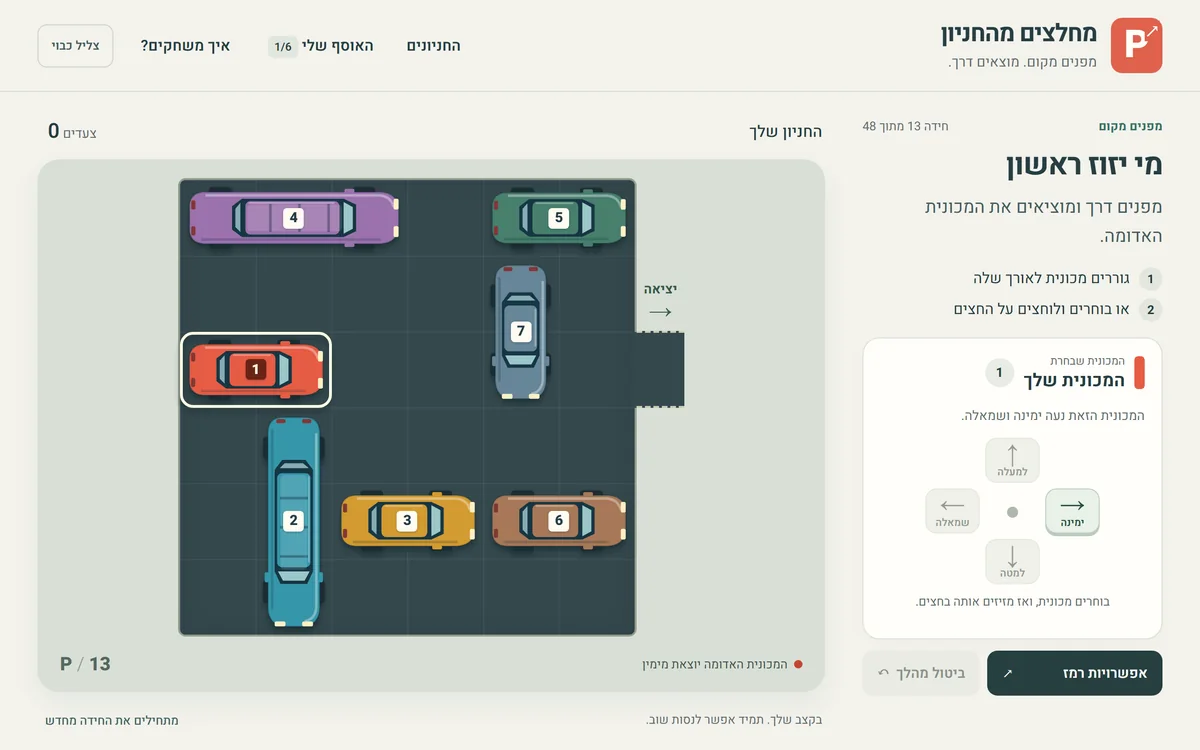Select the yellow taxi number 3
This screenshot has width=1200, height=750.
click(x=407, y=520)
